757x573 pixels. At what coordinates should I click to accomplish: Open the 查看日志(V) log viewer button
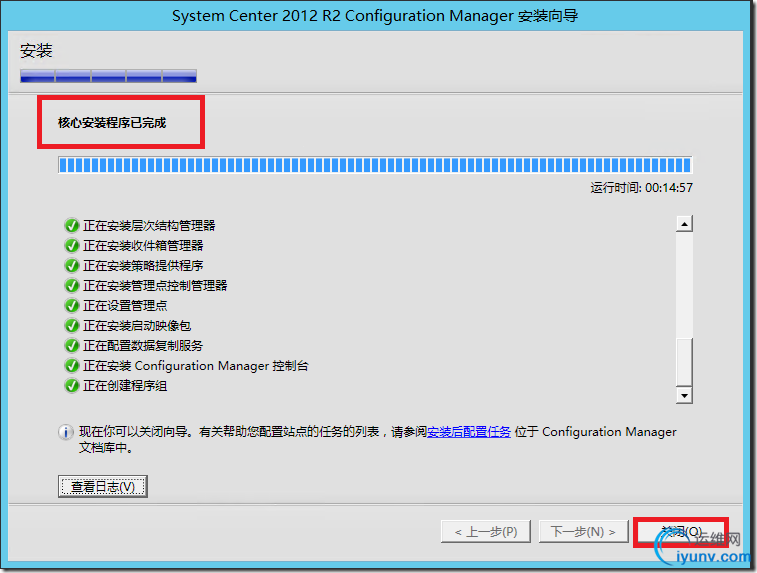103,486
